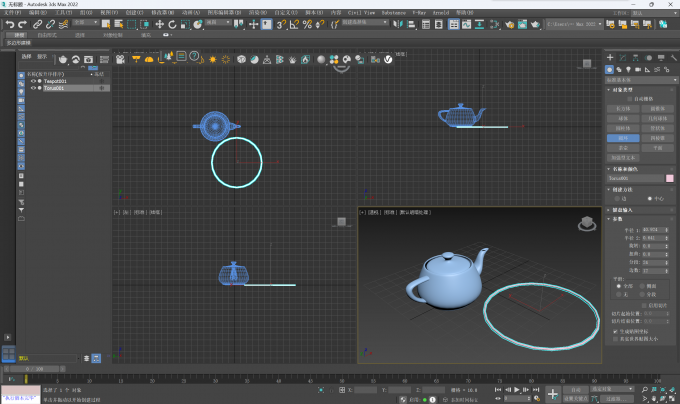Open the reference coordinate system dropdown

click(x=218, y=22)
